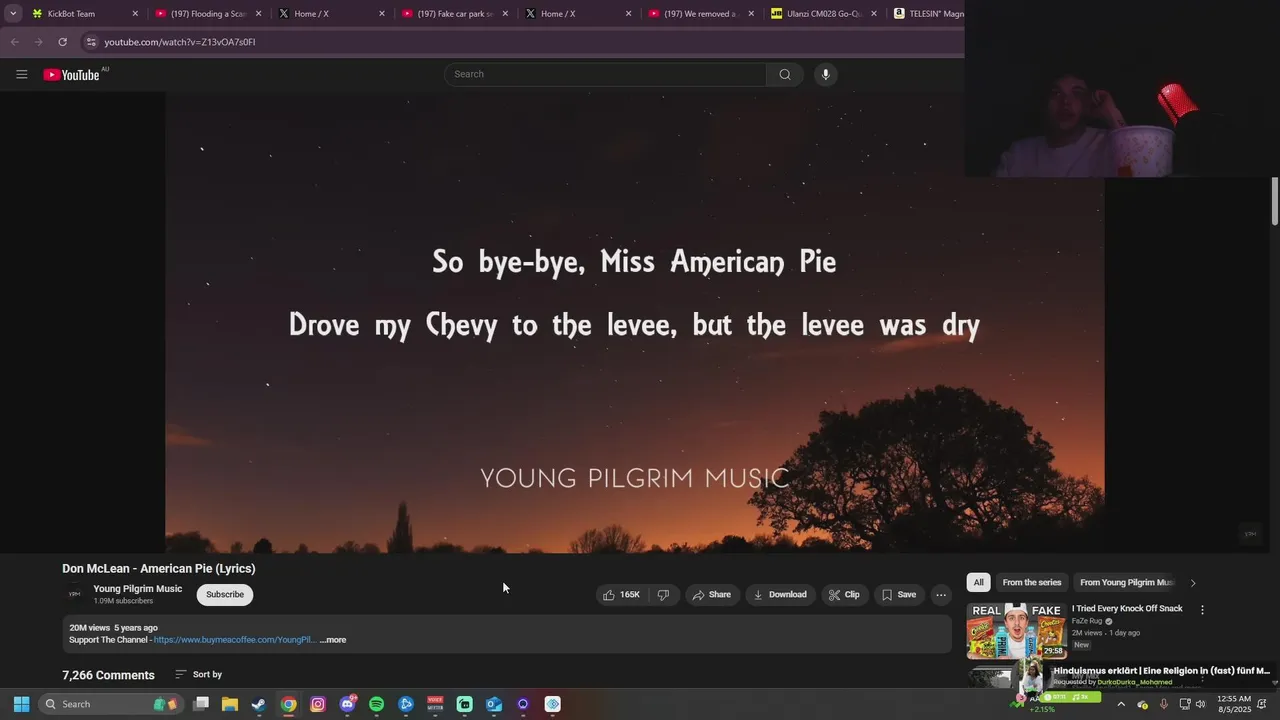Screen dimensions: 1280x720
Task: Share the American Pie video
Action: coord(712,595)
